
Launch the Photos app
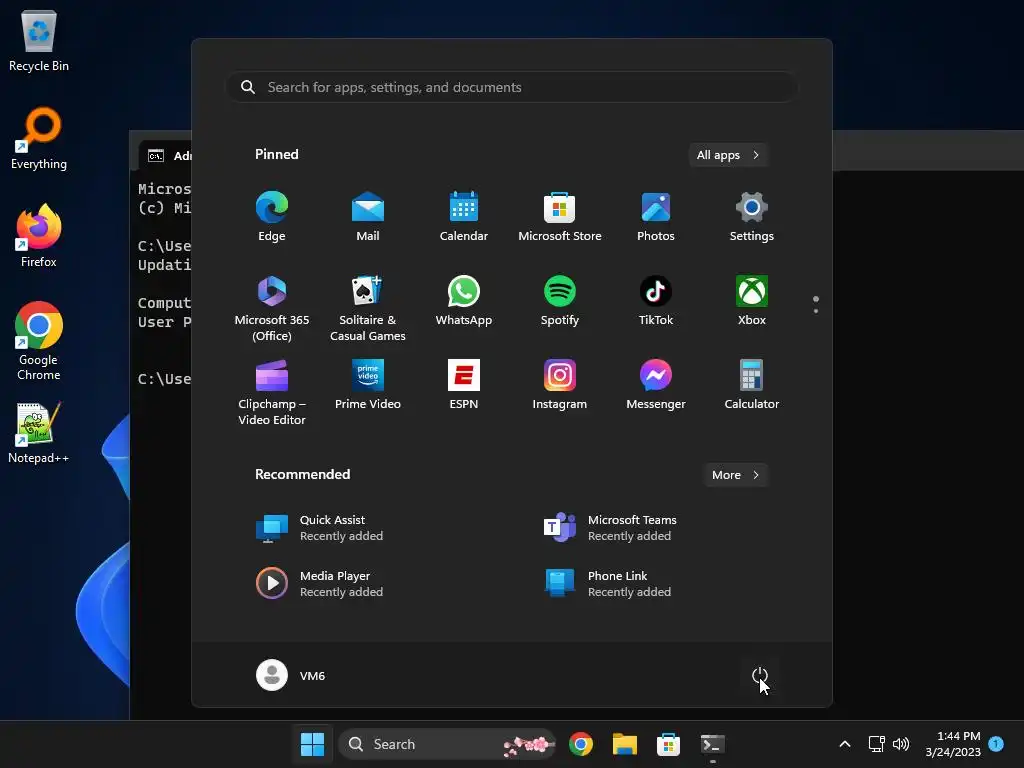point(656,217)
